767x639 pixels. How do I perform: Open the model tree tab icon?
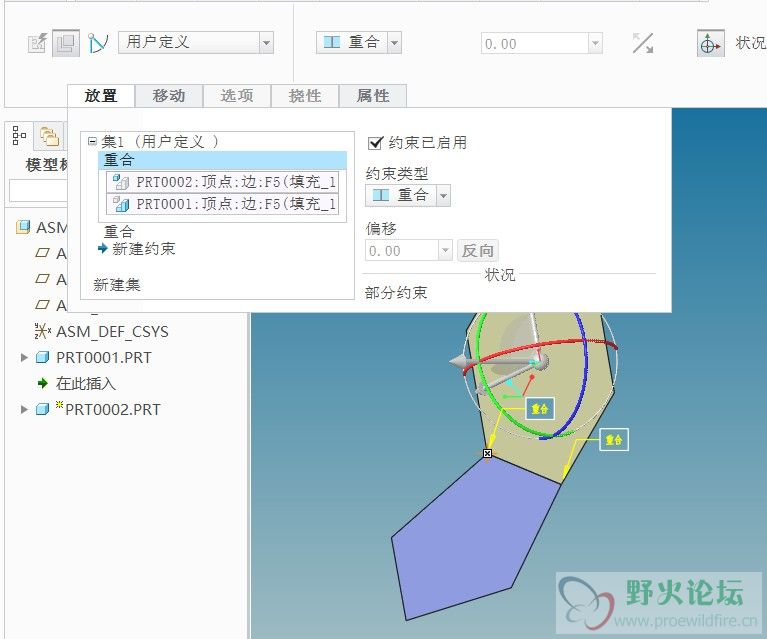19,136
